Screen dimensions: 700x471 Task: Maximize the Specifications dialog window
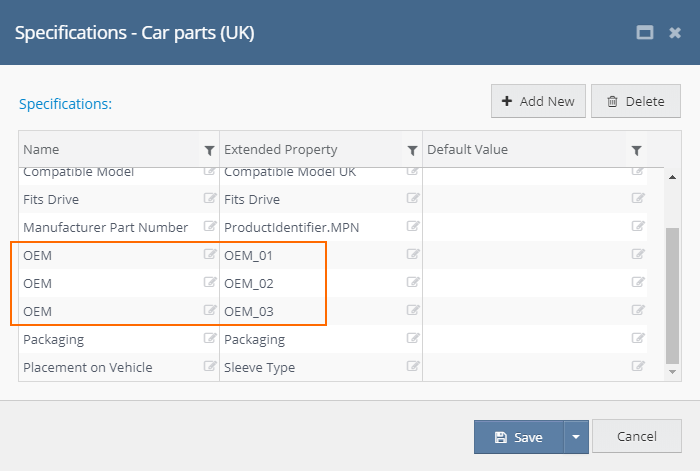pos(645,32)
